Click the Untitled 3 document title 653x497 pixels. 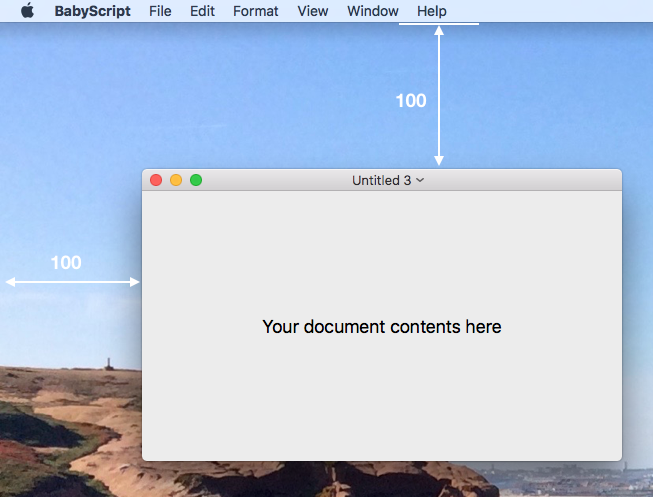(x=381, y=180)
